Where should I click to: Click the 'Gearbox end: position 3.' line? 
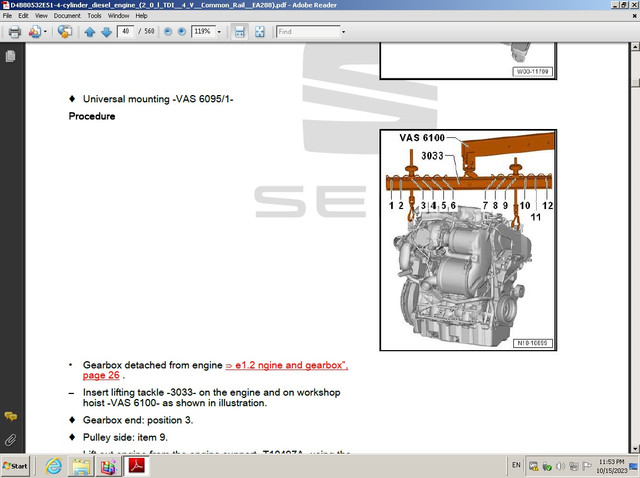coord(138,420)
